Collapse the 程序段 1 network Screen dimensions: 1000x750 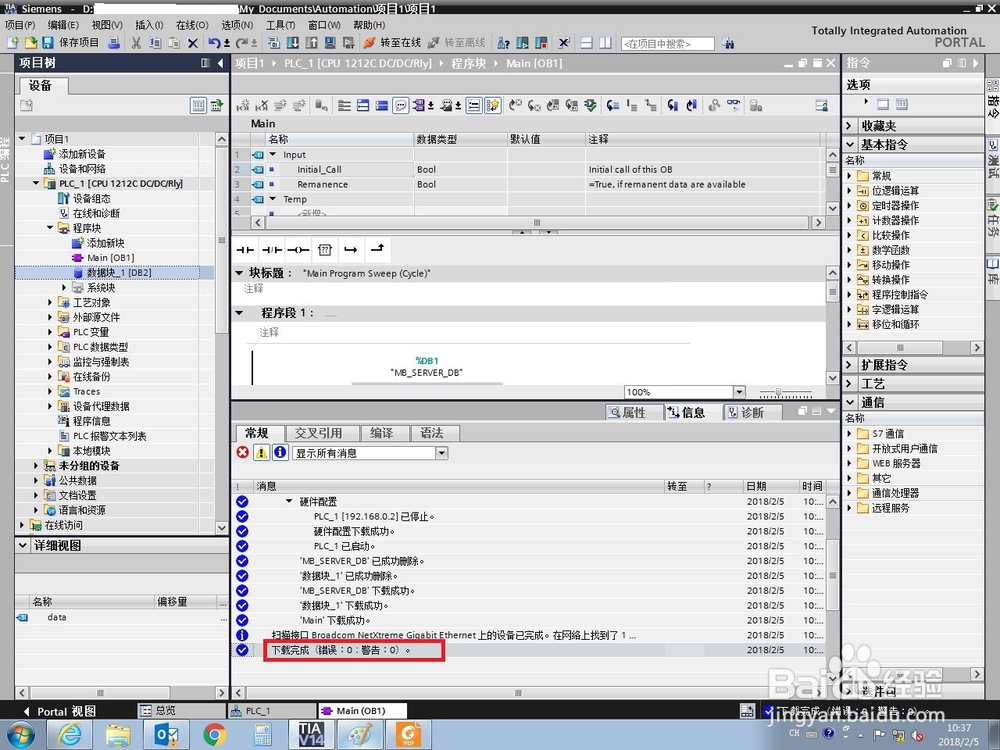(239, 312)
